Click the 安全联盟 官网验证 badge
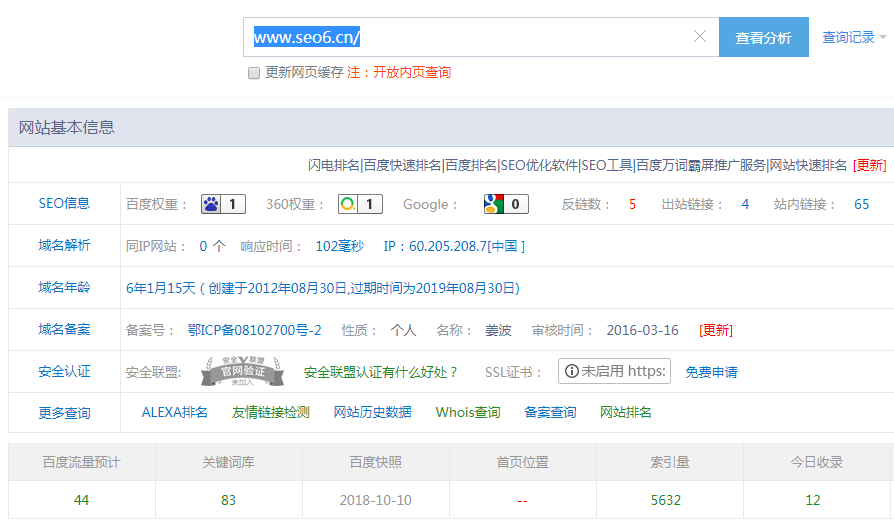Image resolution: width=894 pixels, height=526 pixels. click(235, 371)
